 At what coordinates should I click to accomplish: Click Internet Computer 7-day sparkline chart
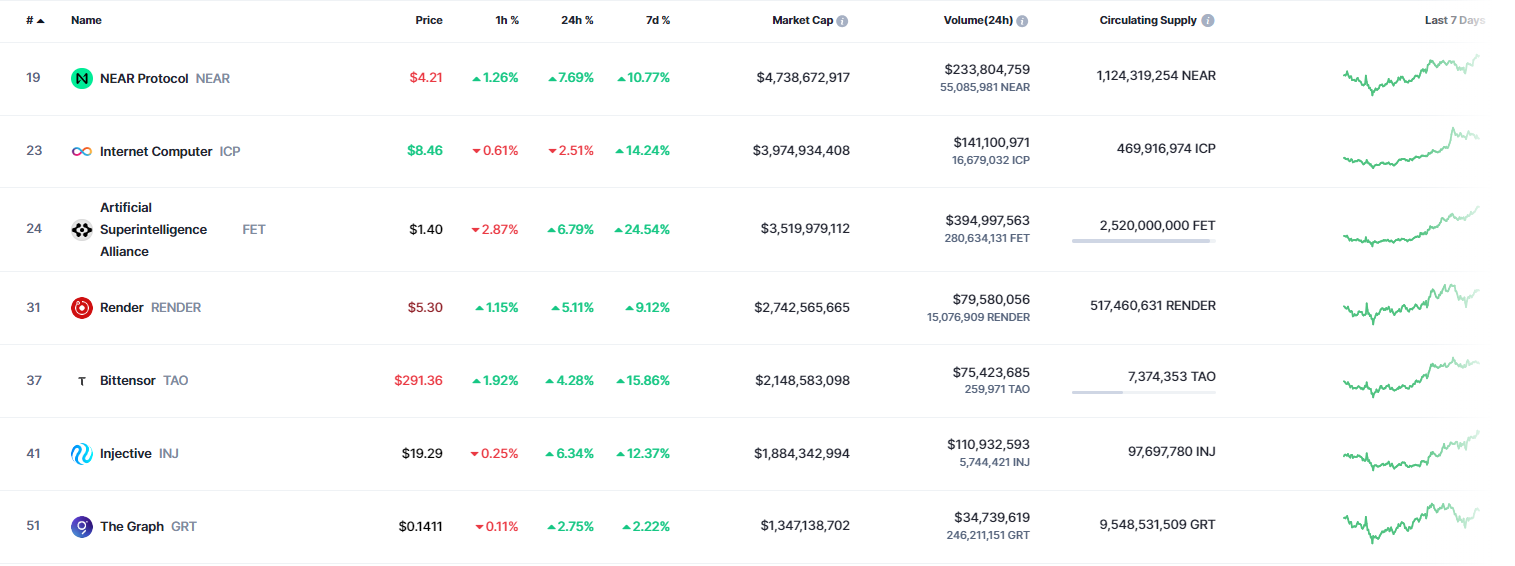(1411, 148)
